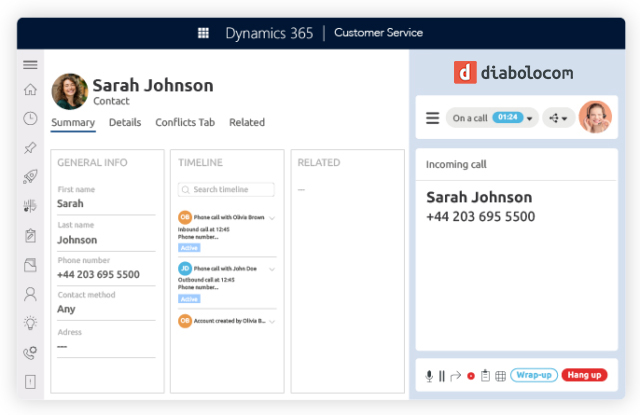
Task: Click the Search timeline field
Action: pyautogui.click(x=226, y=190)
